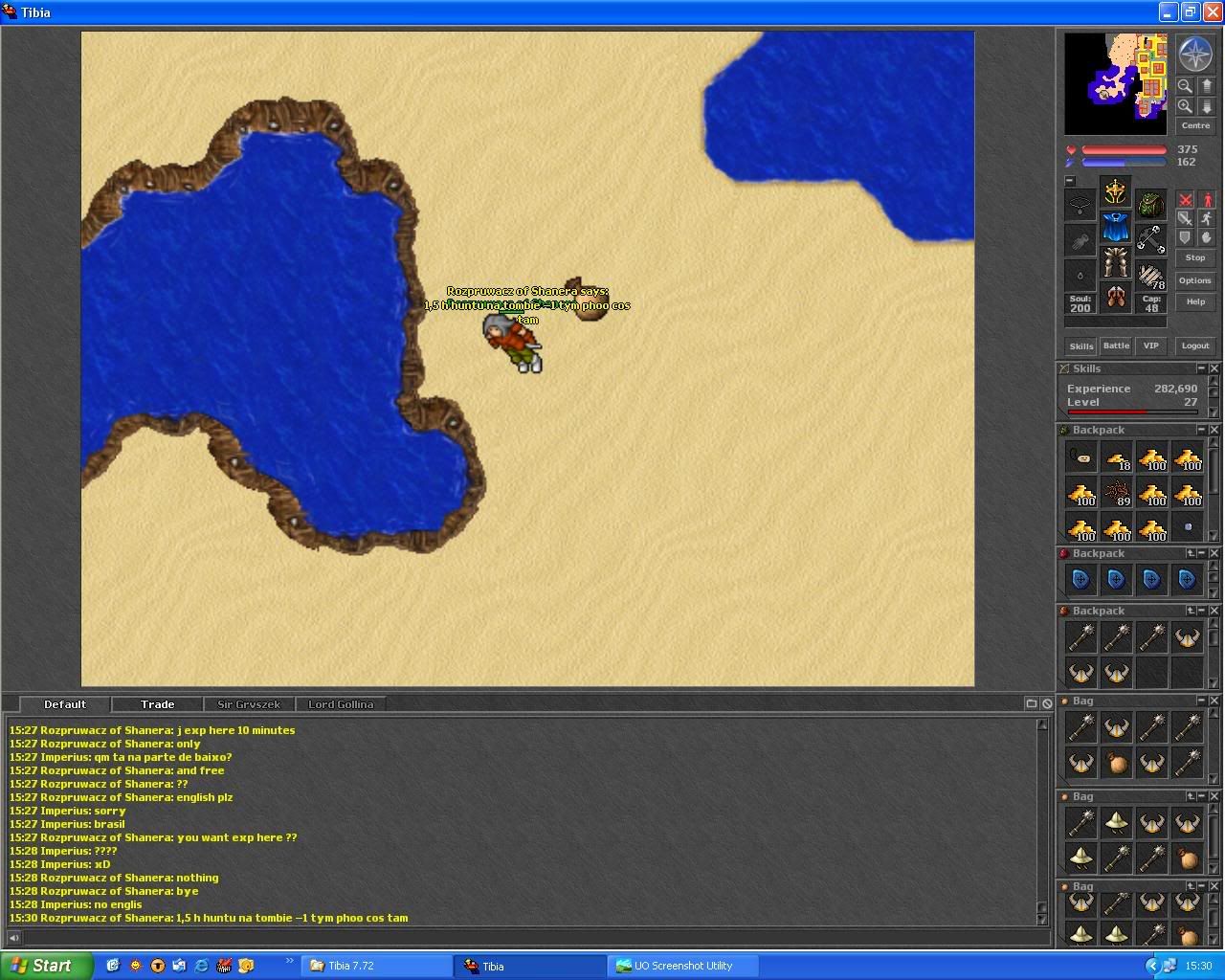Switch to the Default chat tab

pos(65,704)
